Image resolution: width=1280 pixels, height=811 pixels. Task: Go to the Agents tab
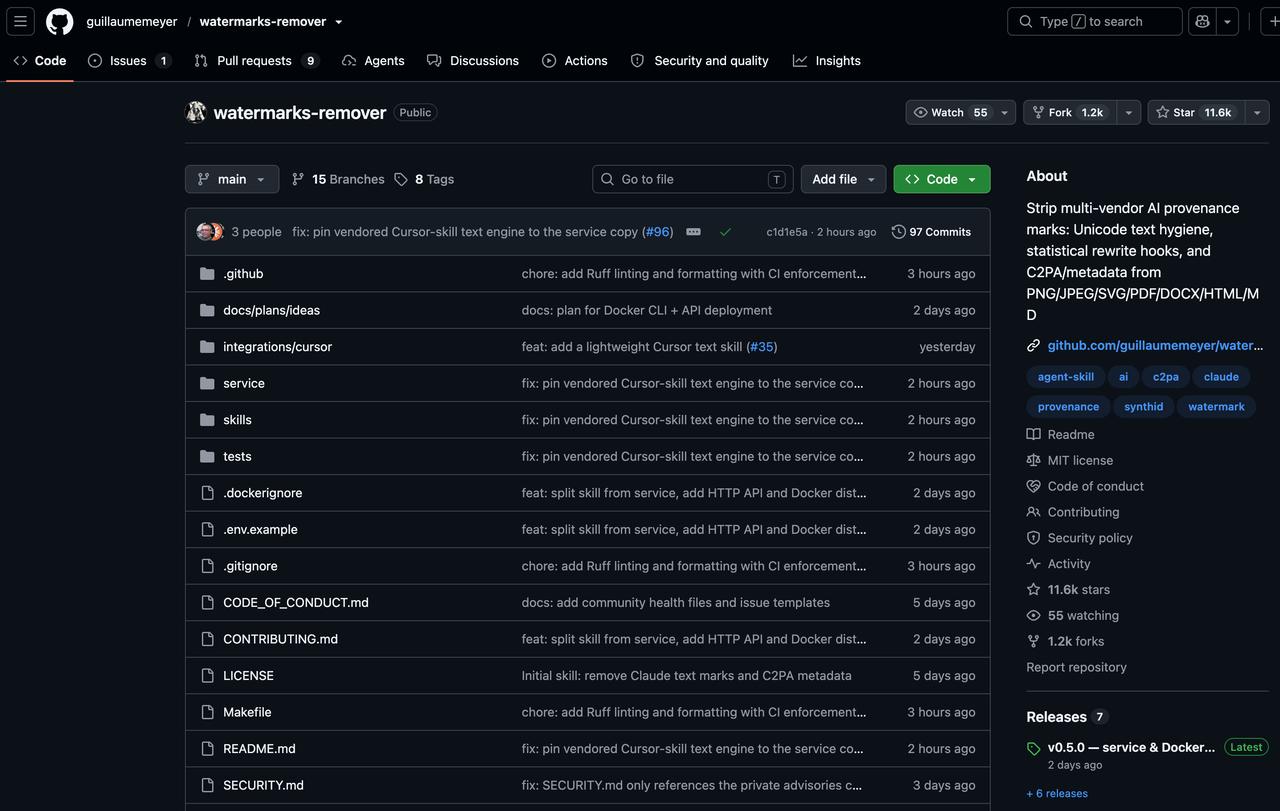coord(373,61)
